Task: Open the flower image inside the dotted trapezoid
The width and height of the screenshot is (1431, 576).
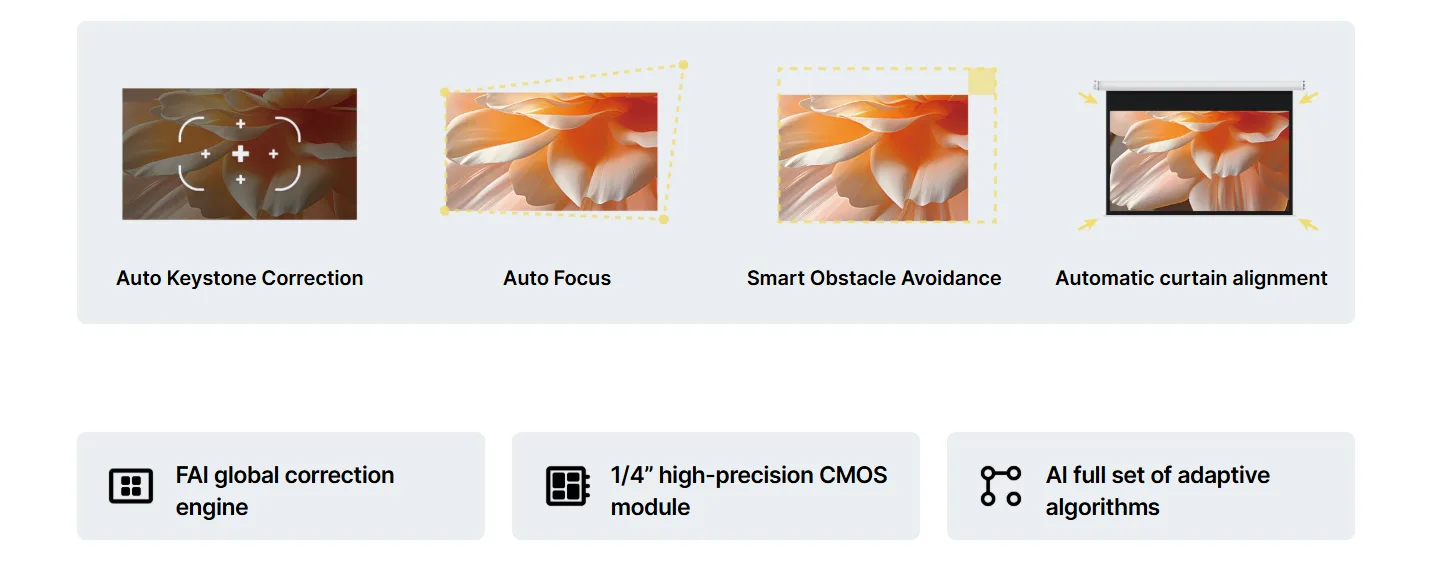Action: (x=552, y=152)
